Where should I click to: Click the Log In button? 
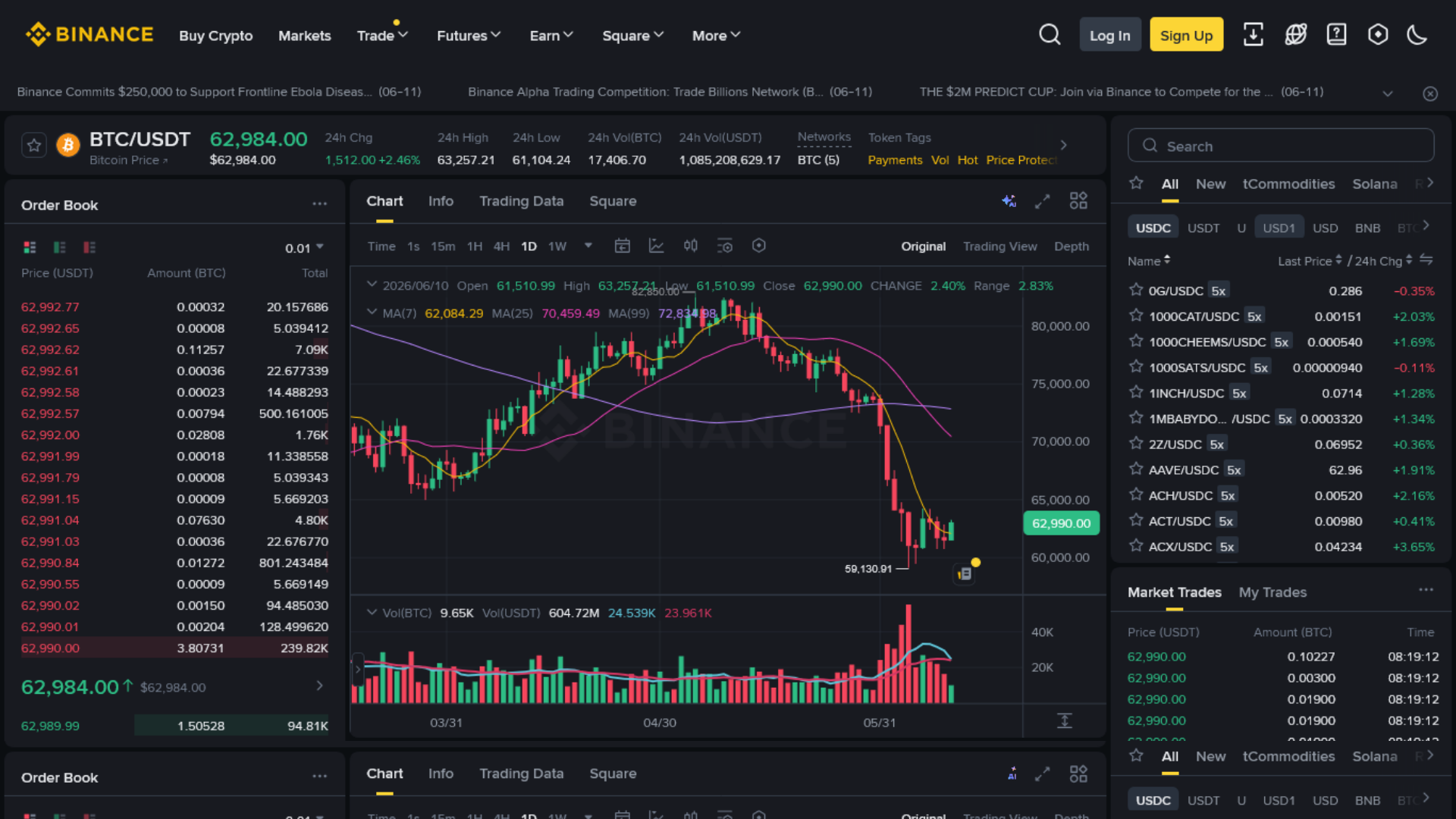pyautogui.click(x=1109, y=35)
